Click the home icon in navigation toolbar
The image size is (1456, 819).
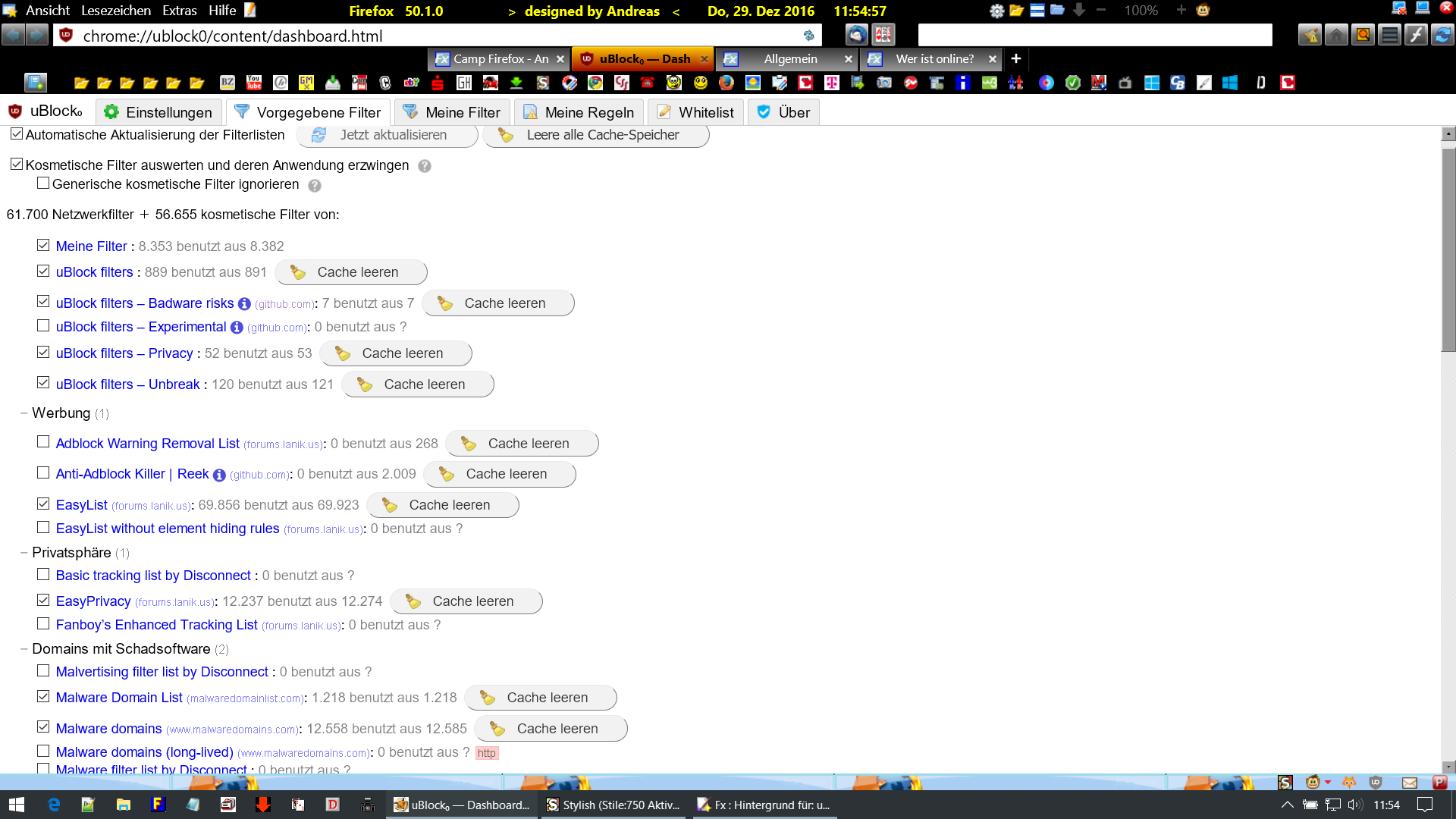point(1336,35)
